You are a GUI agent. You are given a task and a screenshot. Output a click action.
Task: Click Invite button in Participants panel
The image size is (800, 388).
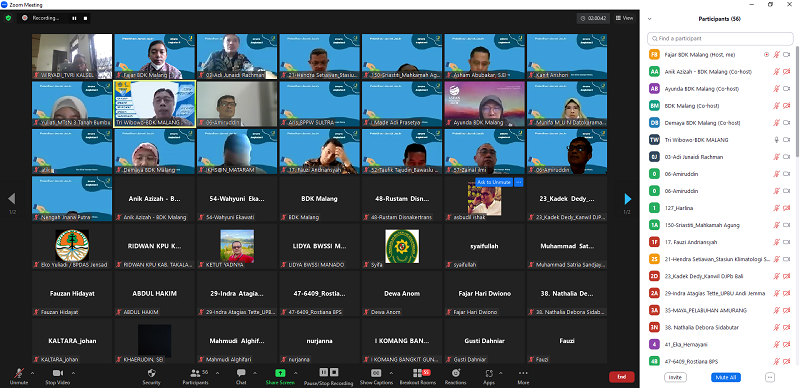click(x=675, y=377)
